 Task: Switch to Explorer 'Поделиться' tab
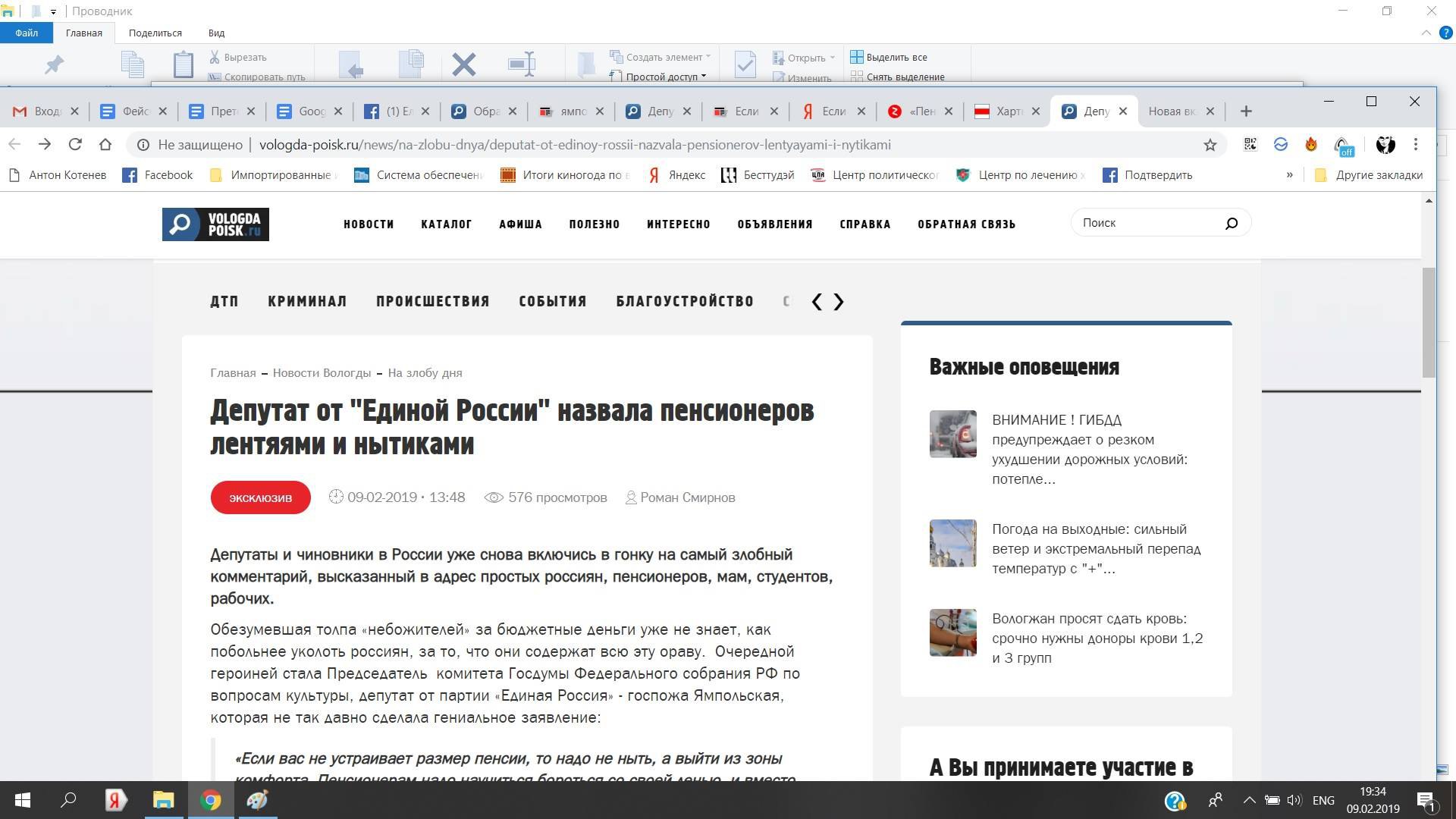(155, 33)
